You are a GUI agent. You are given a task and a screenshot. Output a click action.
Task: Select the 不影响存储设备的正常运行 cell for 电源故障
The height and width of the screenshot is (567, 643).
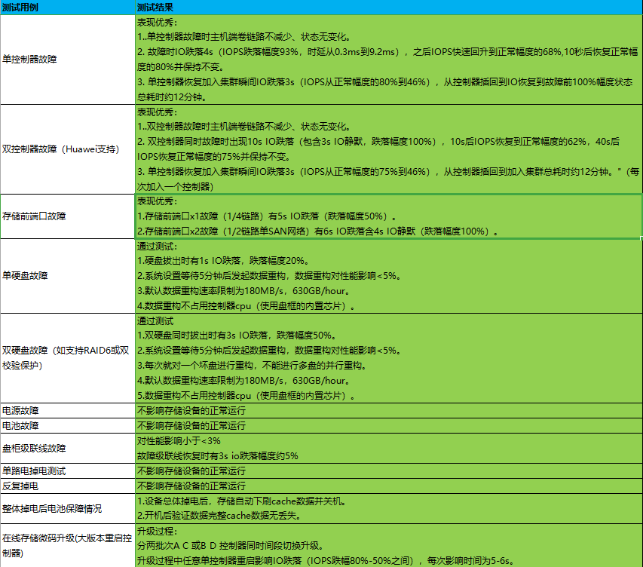tap(388, 410)
